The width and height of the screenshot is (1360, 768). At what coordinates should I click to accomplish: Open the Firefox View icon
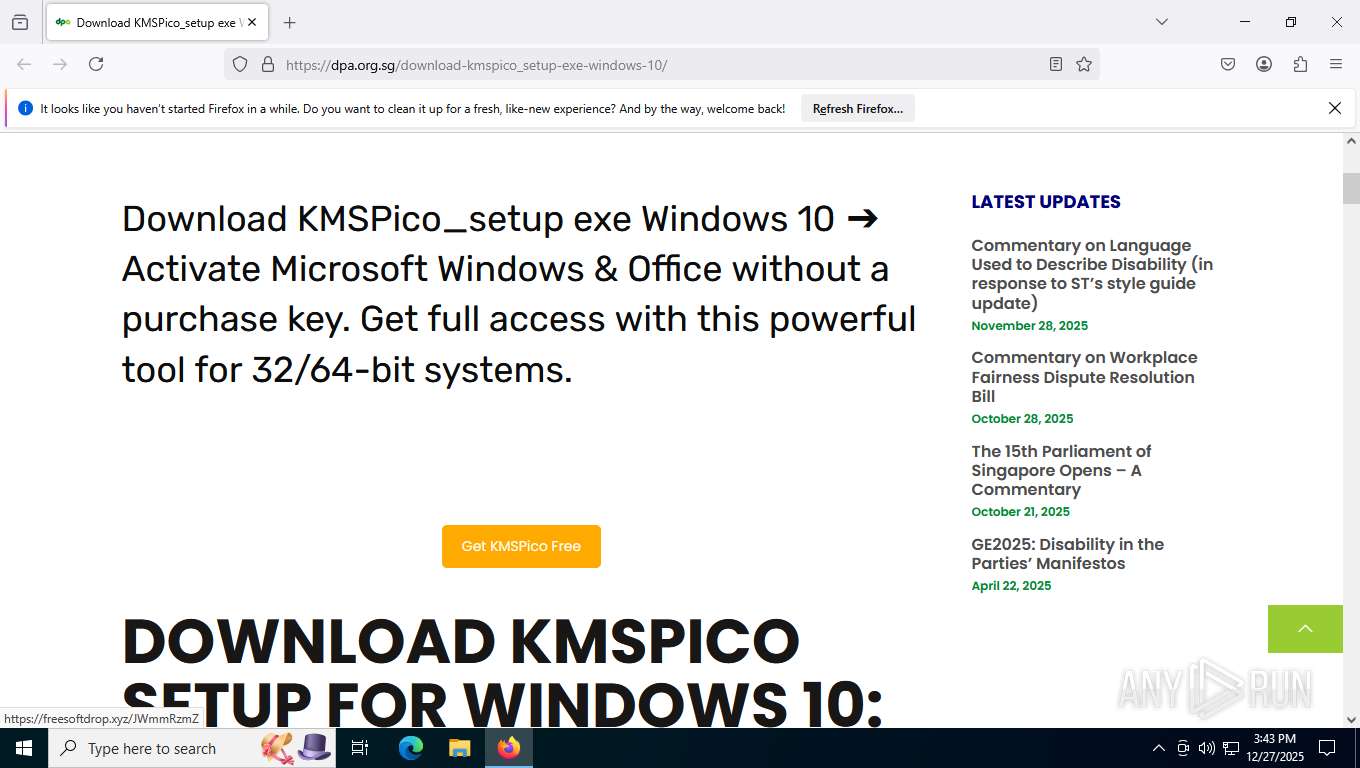(x=20, y=22)
